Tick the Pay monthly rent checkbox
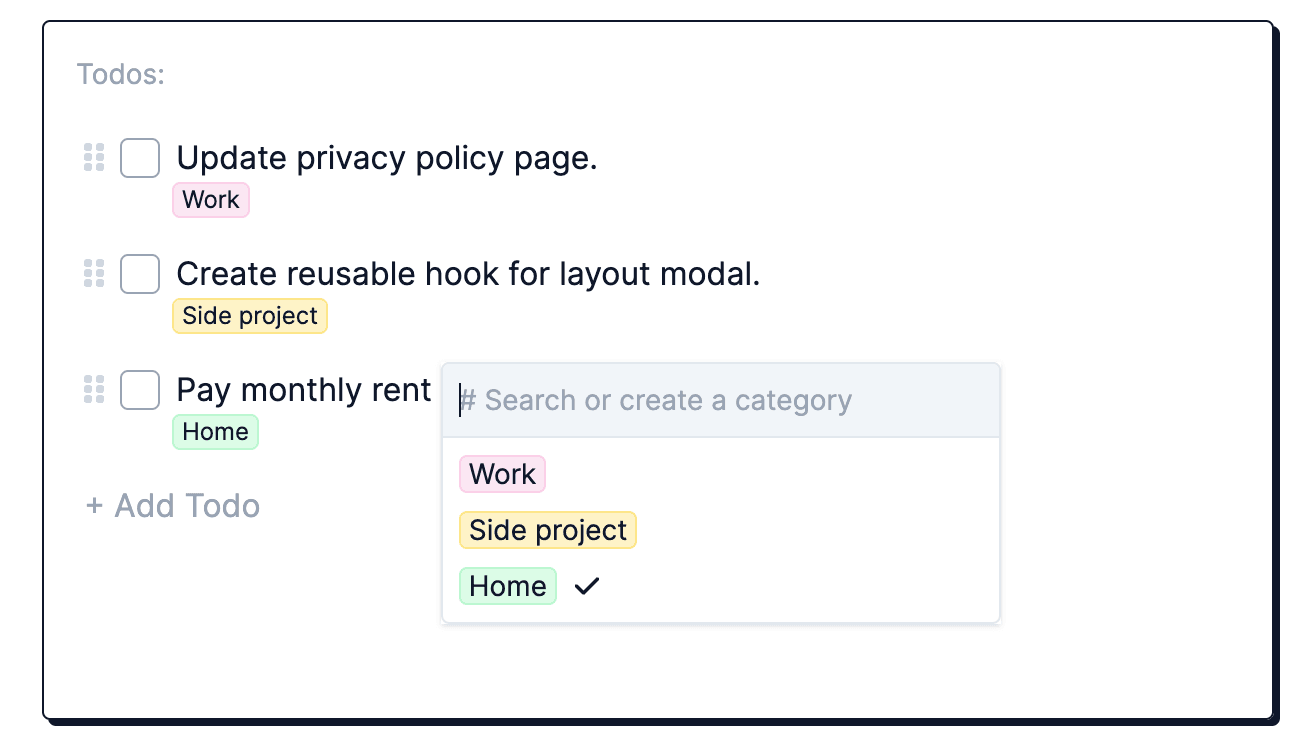 [x=140, y=390]
